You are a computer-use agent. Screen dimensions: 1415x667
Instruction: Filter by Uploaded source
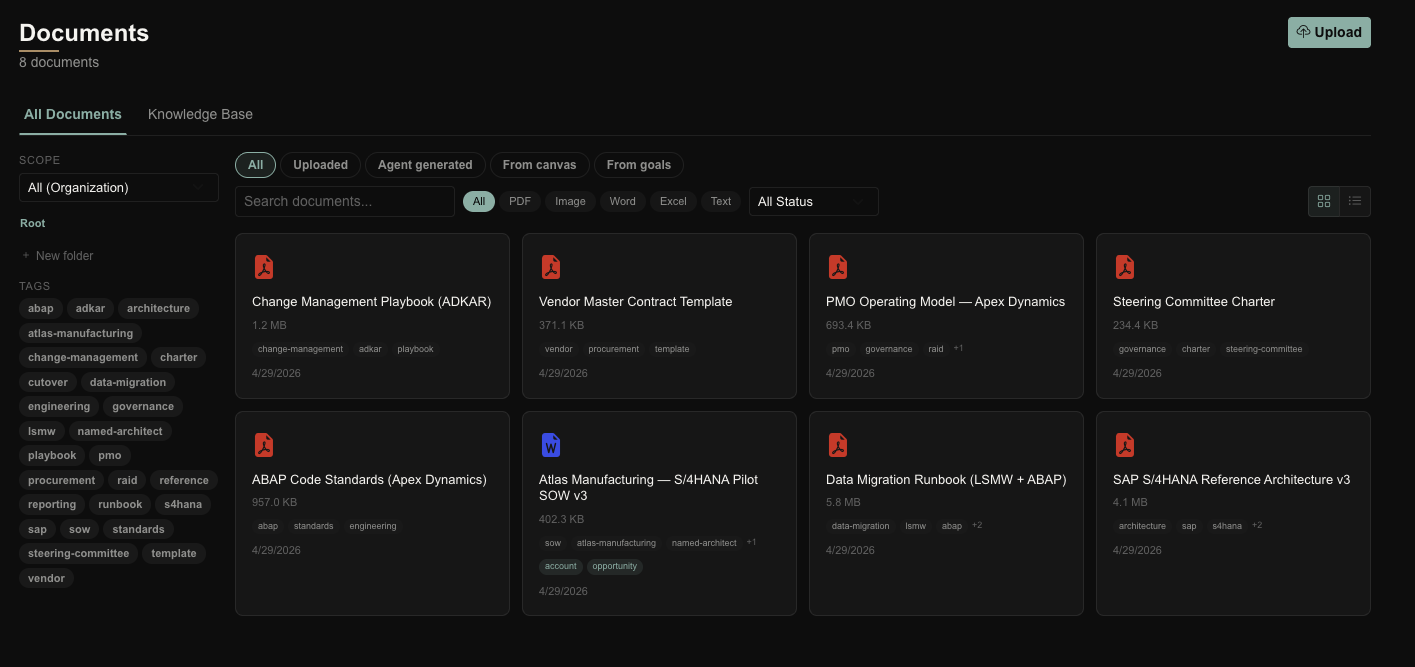(x=321, y=165)
